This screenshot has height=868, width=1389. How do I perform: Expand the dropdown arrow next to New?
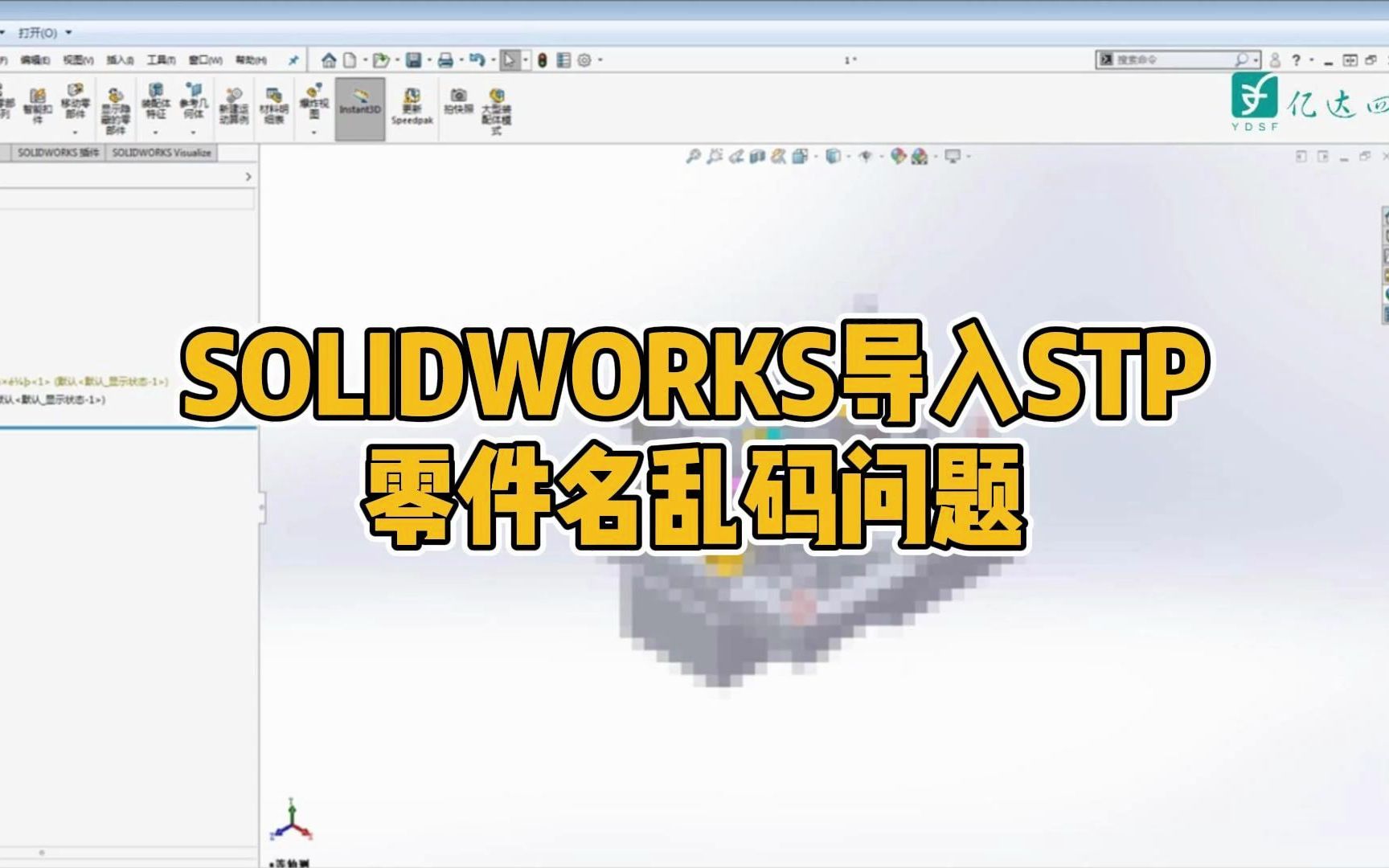(365, 60)
